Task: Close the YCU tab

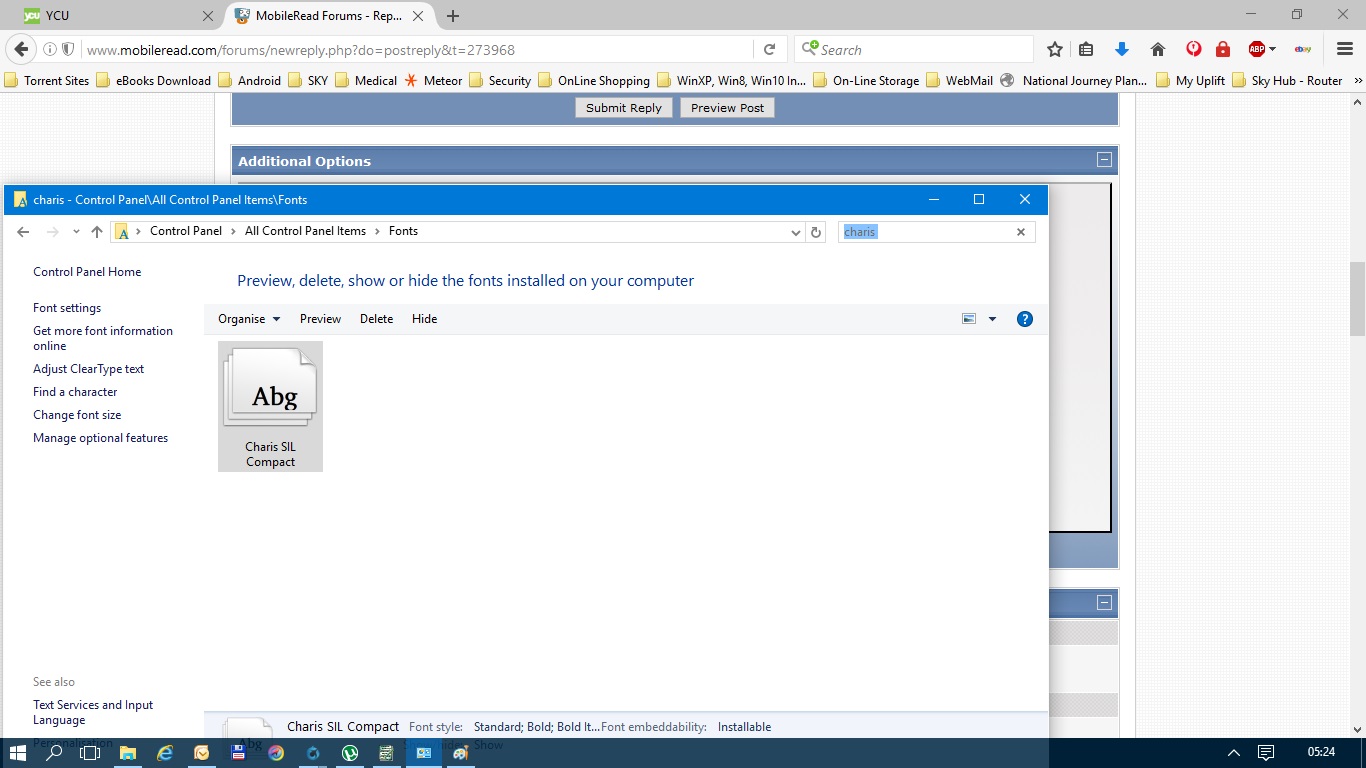Action: click(208, 16)
